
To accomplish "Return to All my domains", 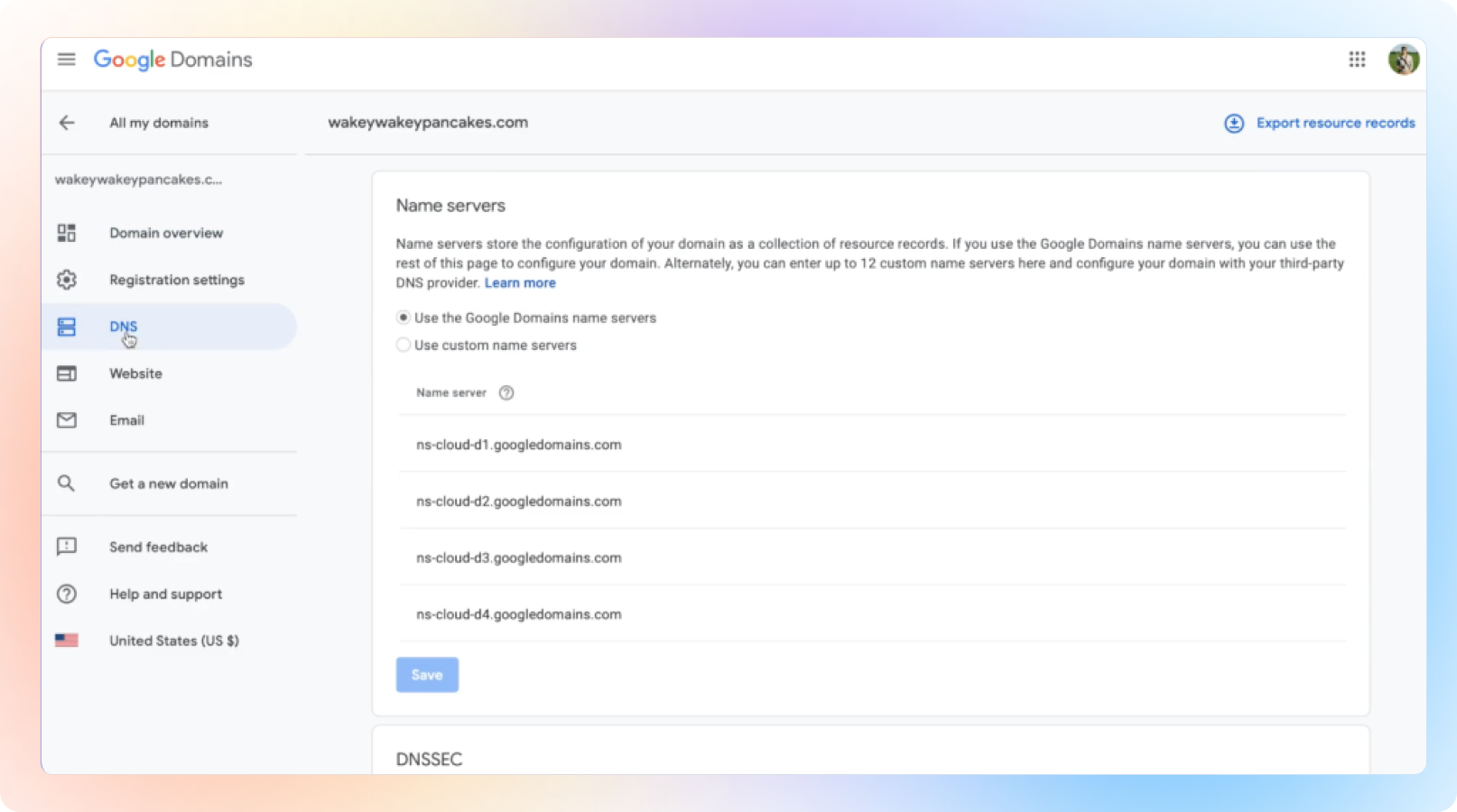I will (x=159, y=123).
